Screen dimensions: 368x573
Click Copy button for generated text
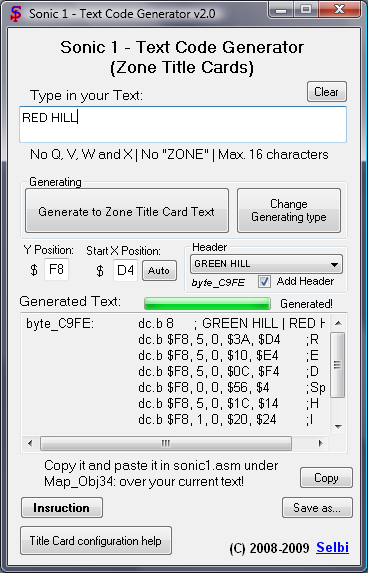(x=326, y=478)
